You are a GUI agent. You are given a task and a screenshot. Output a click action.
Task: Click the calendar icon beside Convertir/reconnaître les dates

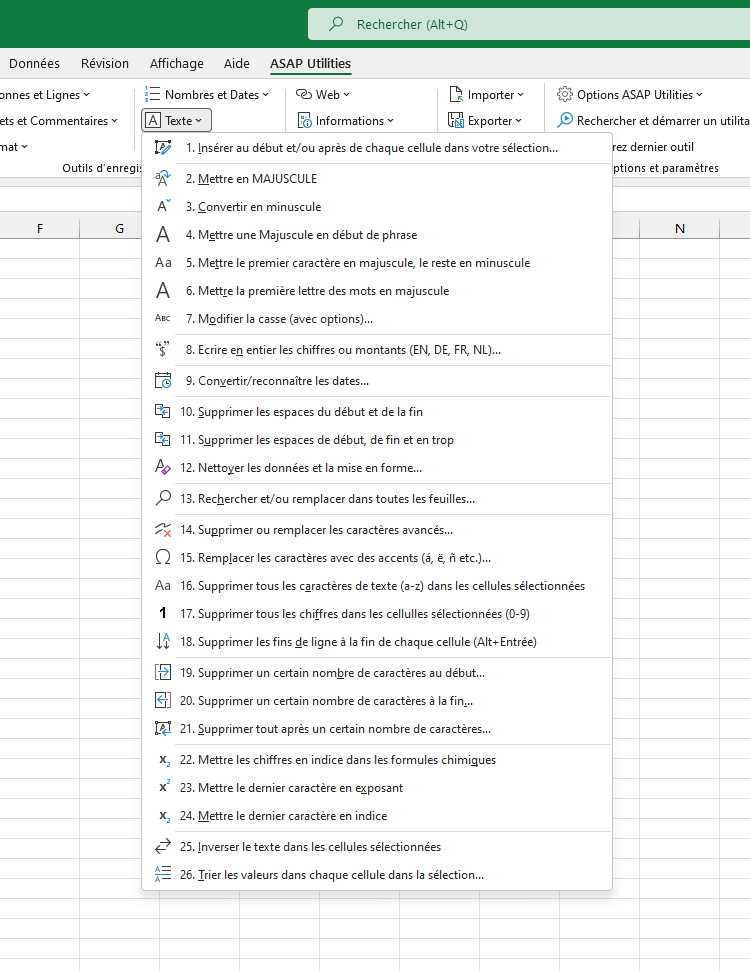[x=163, y=380]
